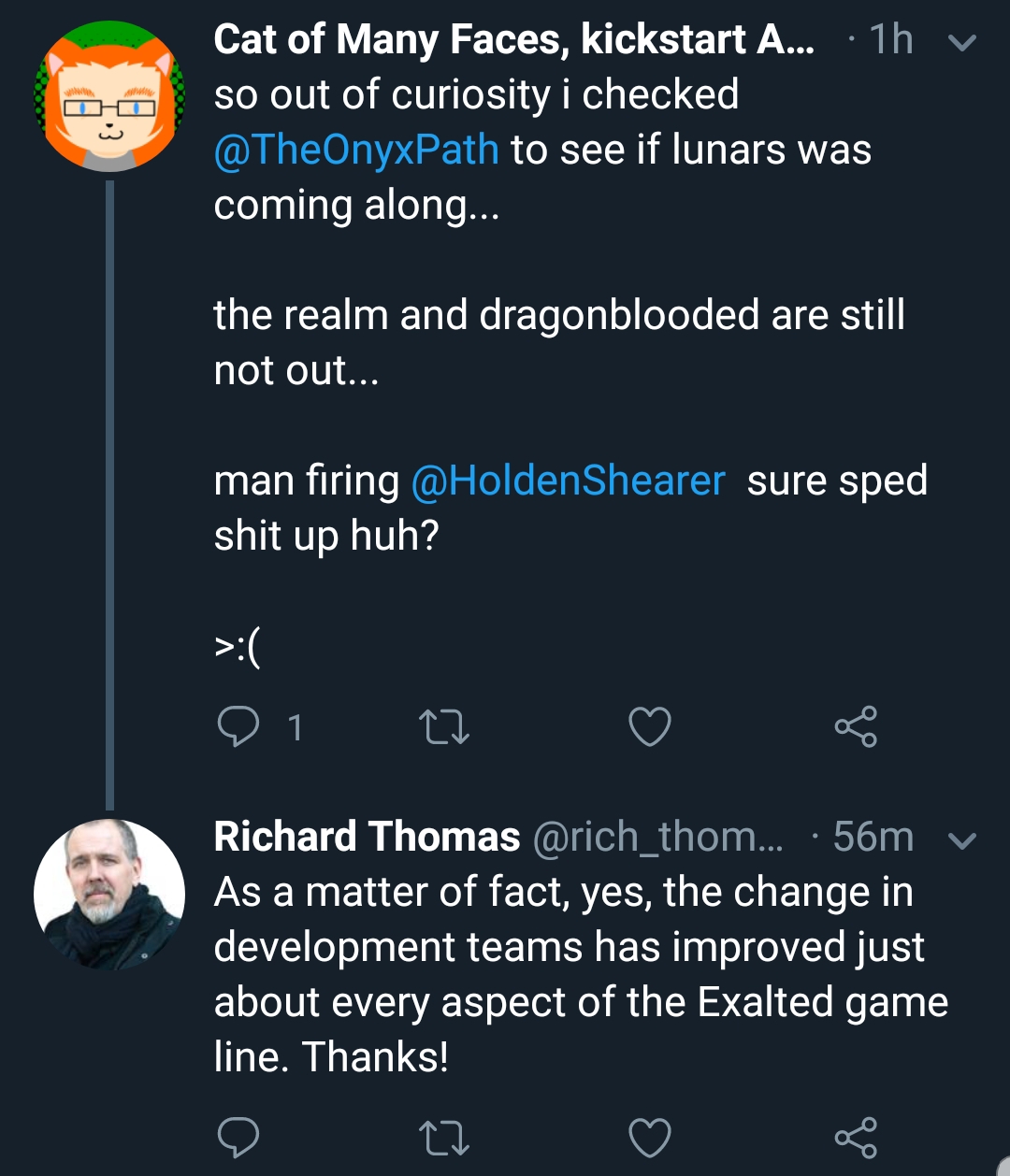The width and height of the screenshot is (1010, 1176).
Task: Open Cat of Many Faces display name
Action: pyautogui.click(x=513, y=40)
